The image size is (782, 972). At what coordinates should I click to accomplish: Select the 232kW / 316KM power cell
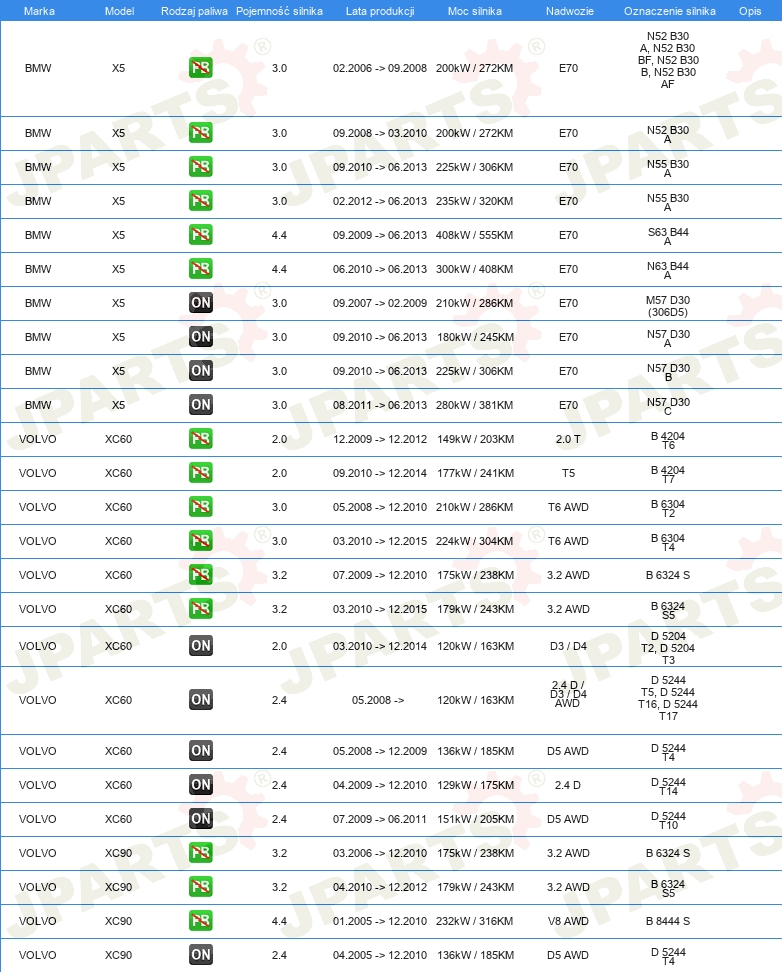click(474, 921)
